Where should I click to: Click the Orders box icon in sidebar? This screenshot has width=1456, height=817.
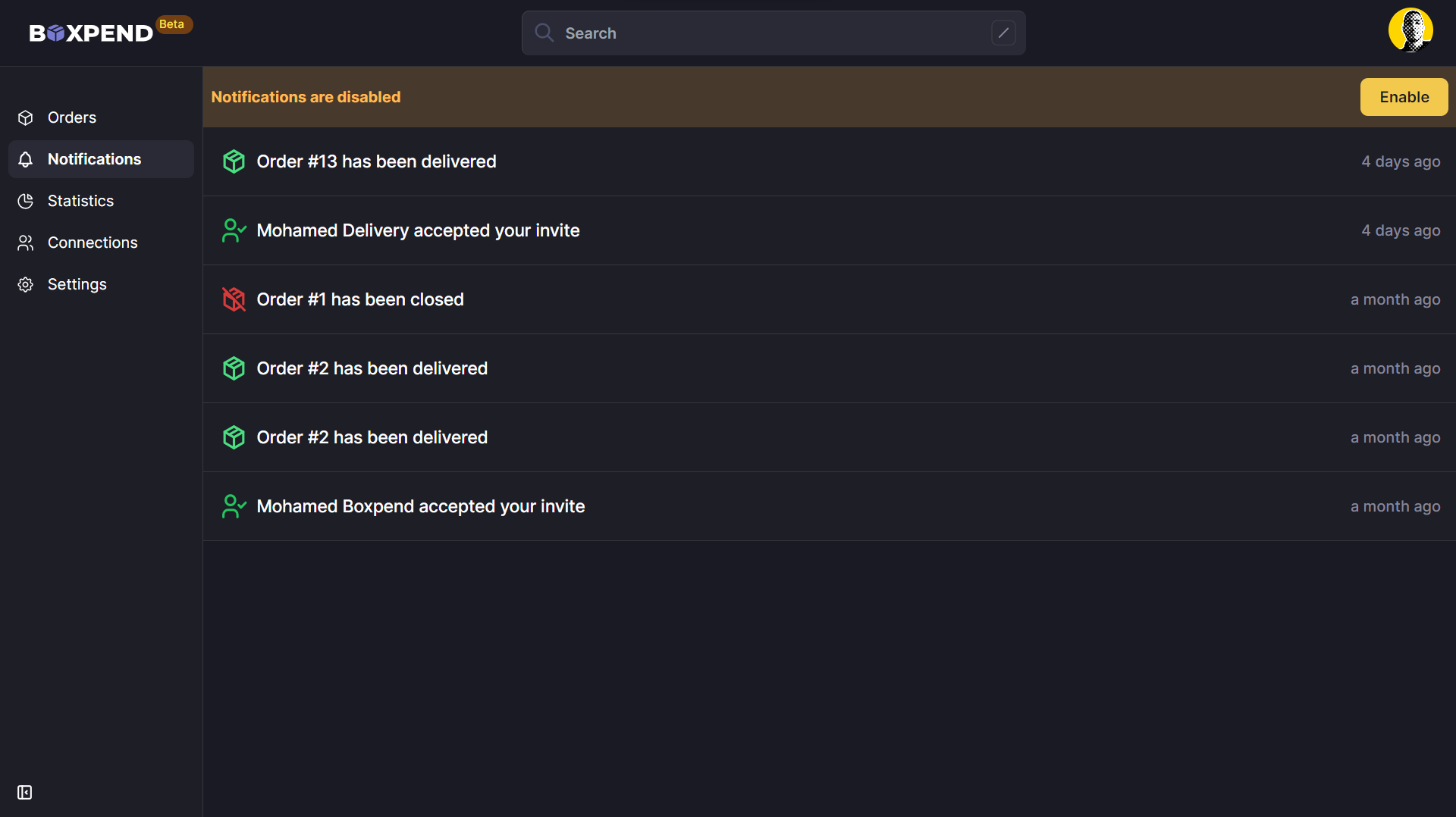point(26,117)
